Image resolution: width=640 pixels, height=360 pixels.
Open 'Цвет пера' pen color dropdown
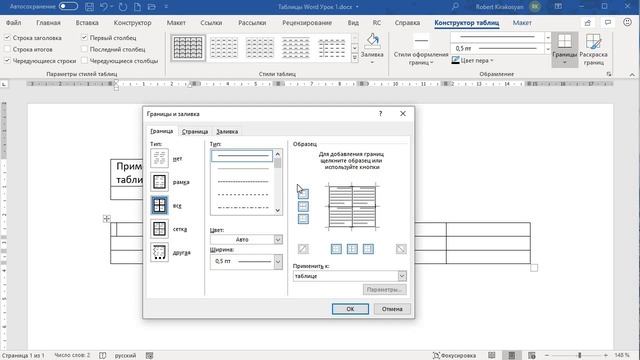(x=473, y=60)
